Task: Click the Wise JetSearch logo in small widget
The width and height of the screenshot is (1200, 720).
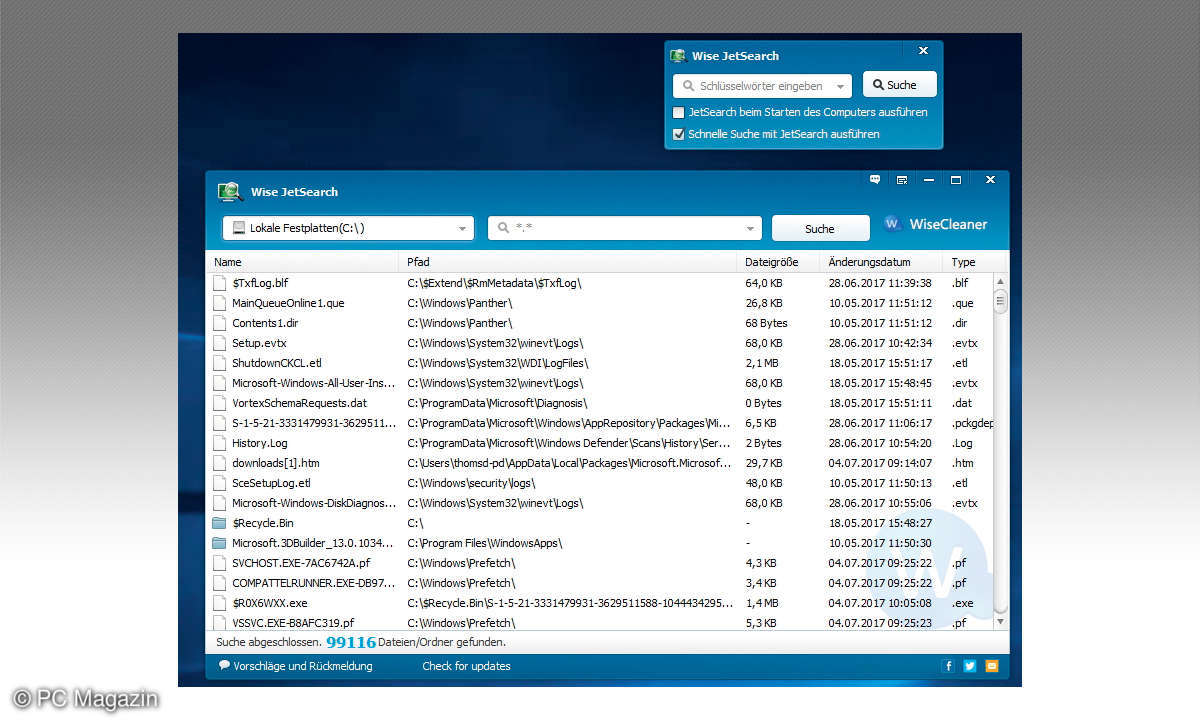Action: [x=678, y=56]
